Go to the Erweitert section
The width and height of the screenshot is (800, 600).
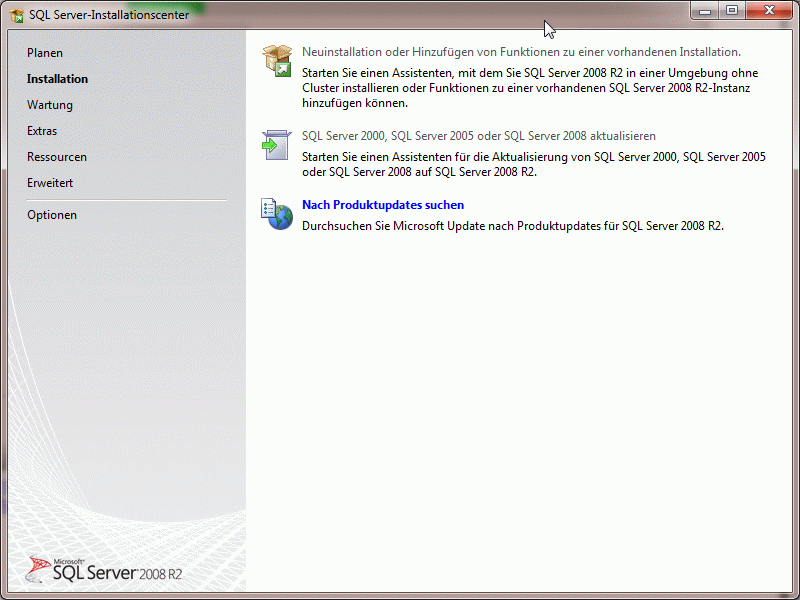(x=50, y=183)
